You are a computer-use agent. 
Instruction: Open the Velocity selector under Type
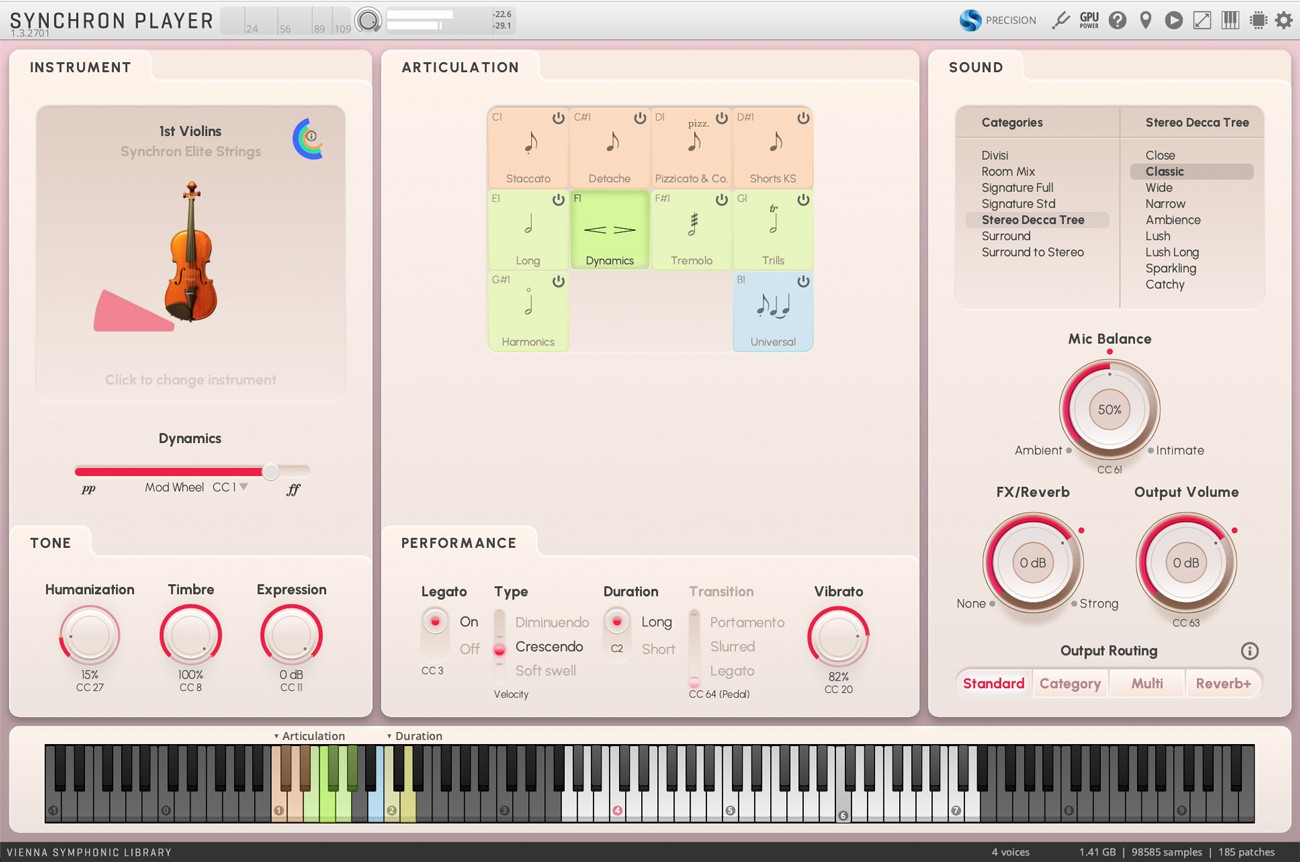511,694
